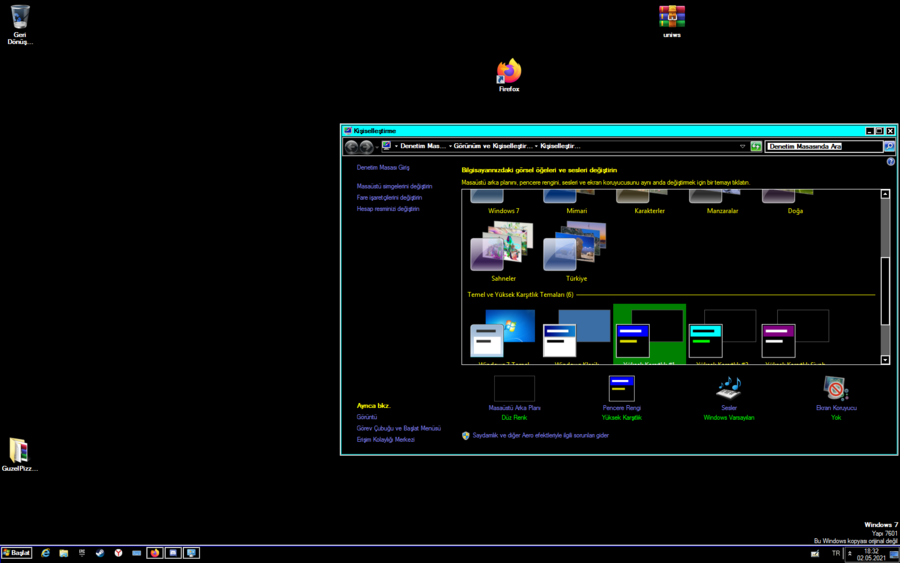Image resolution: width=900 pixels, height=563 pixels.
Task: Open the recent pages dropdown arrow
Action: click(377, 147)
